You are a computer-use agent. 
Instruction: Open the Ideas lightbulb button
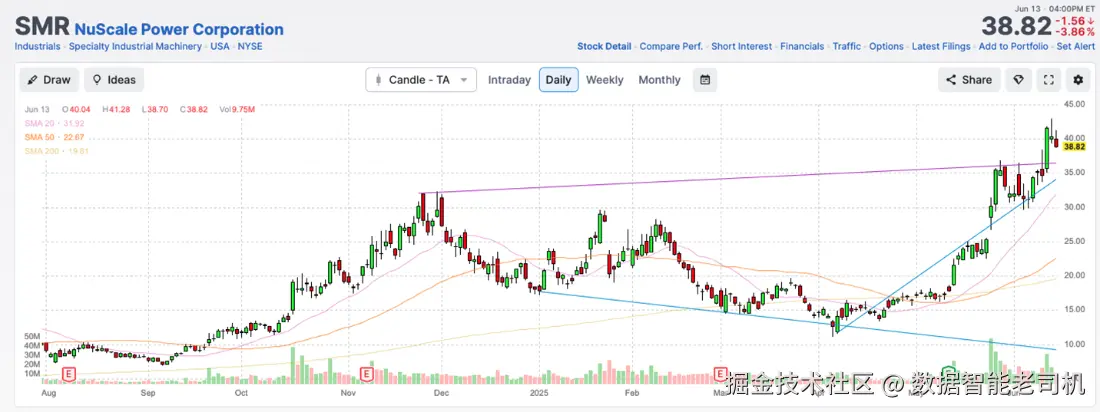[x=114, y=79]
